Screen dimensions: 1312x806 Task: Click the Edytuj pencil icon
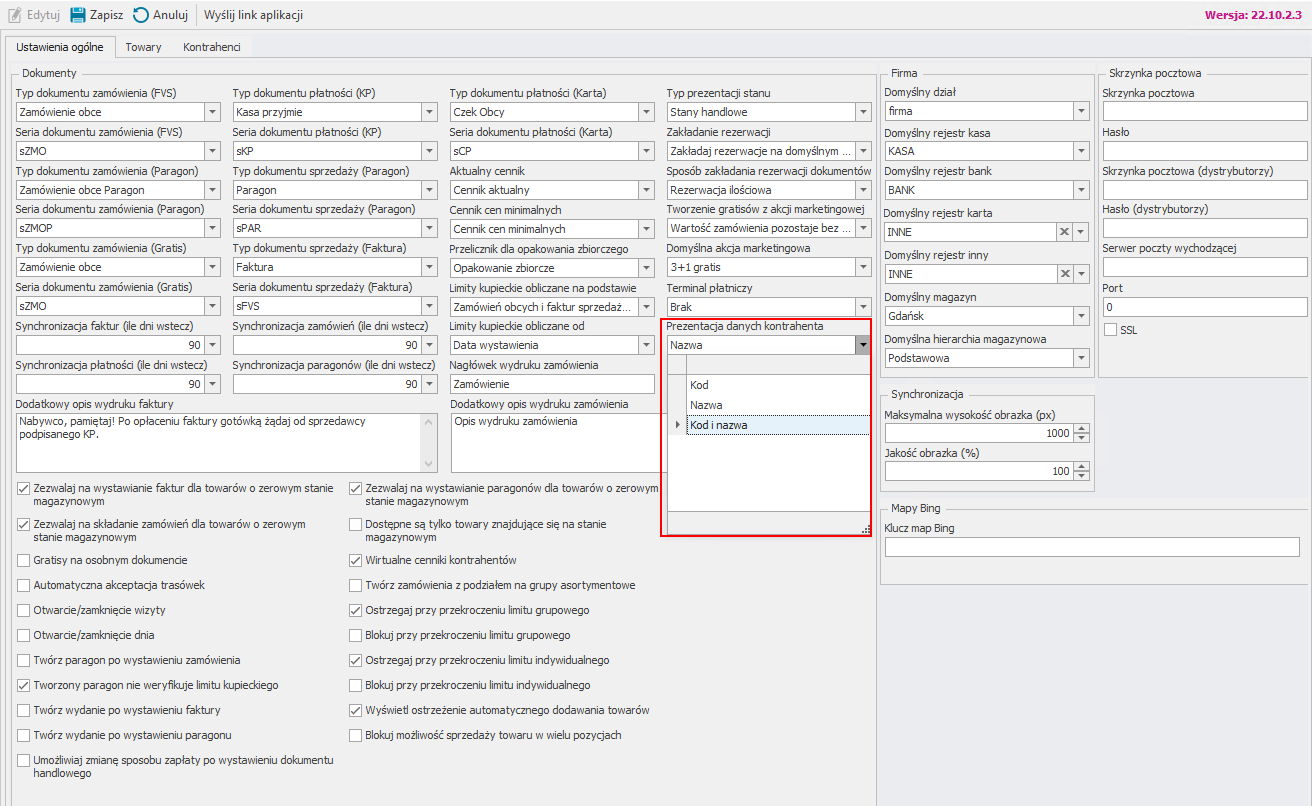click(x=15, y=15)
